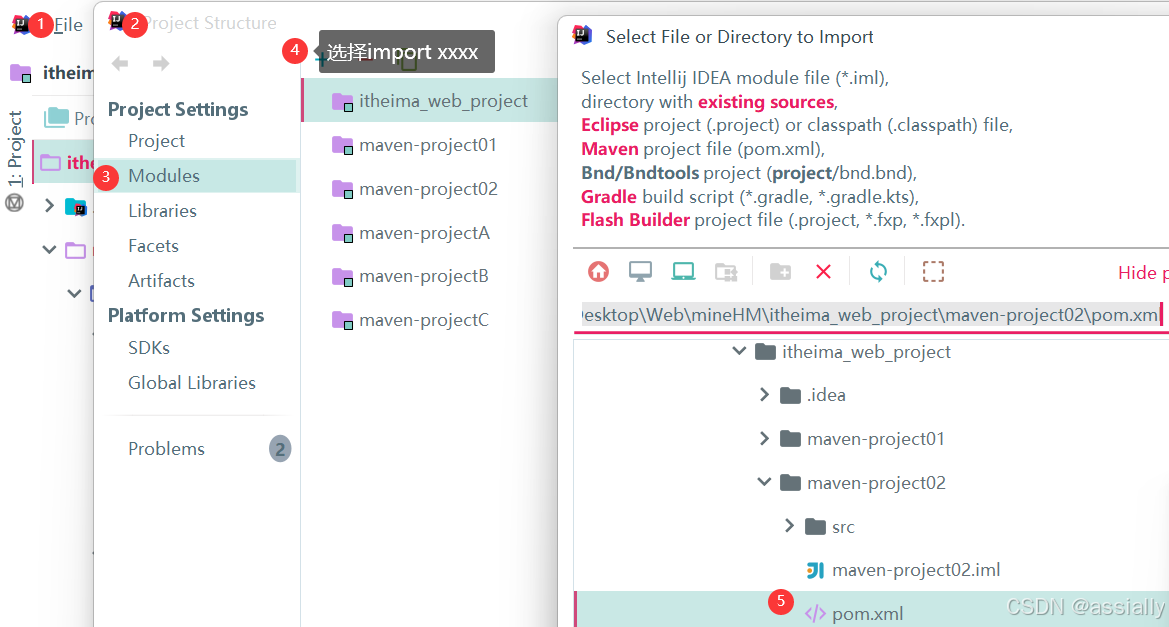Viewport: 1169px width, 627px height.
Task: Select maven-project02 module in list
Action: 429,189
